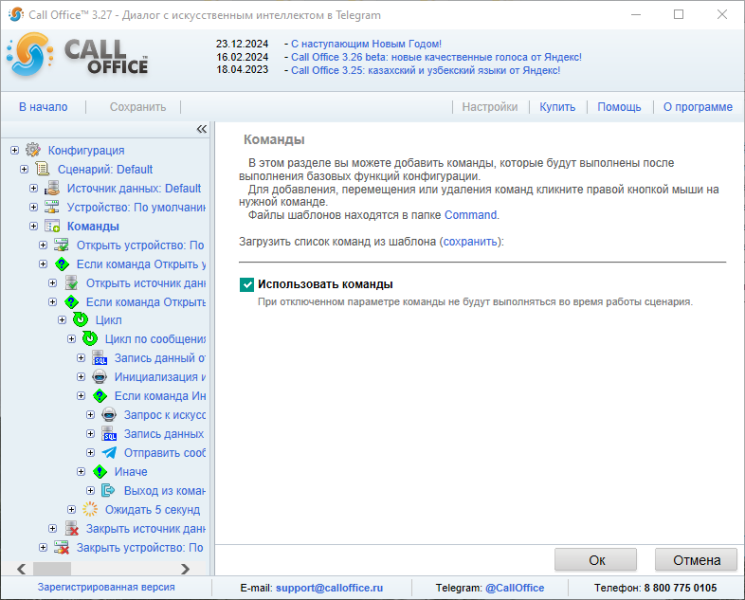Screen dimensions: 745x600
Task: Click the green diamond icon of Если команда Открыть у
Action: tap(62, 264)
